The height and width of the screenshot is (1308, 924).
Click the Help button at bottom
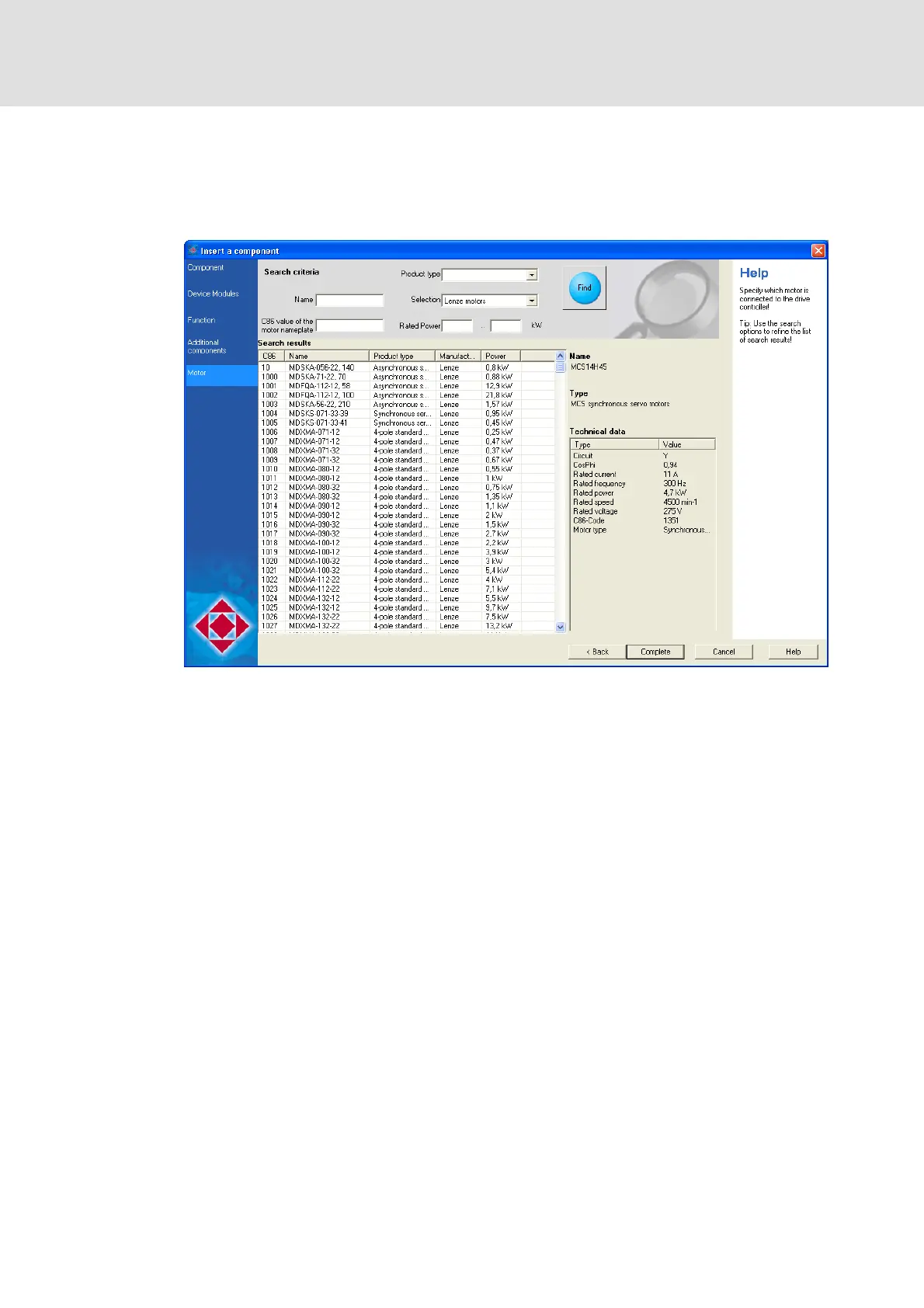793,652
